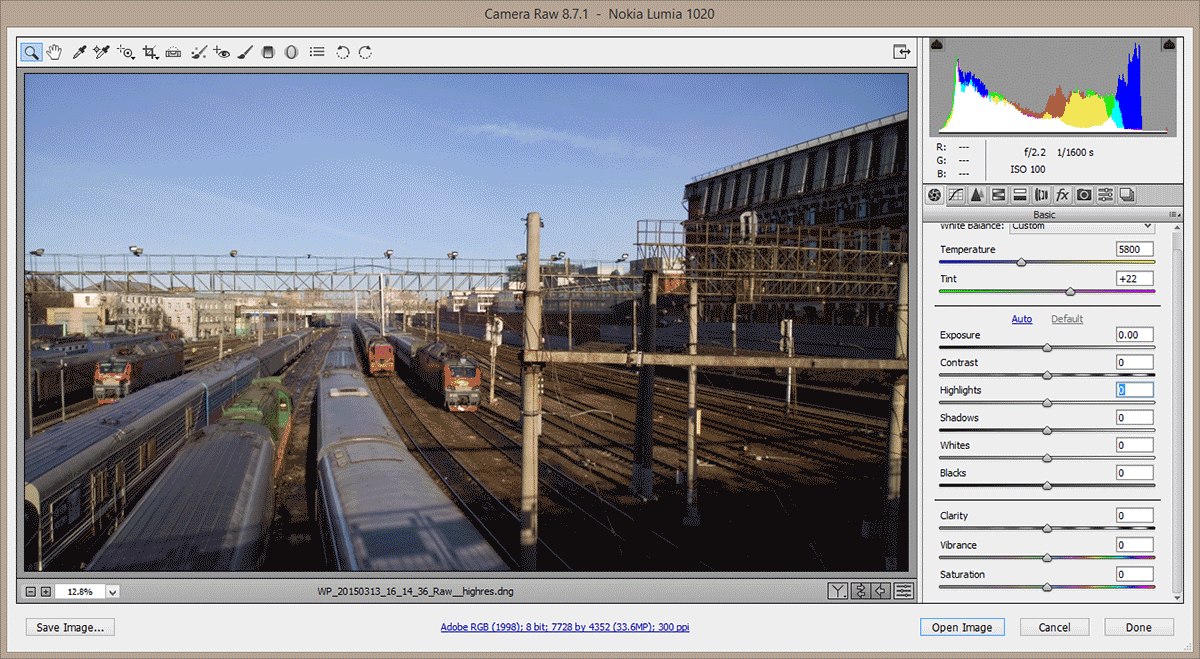The width and height of the screenshot is (1200, 659).
Task: Pick the Adjustment Brush tool
Action: [245, 52]
